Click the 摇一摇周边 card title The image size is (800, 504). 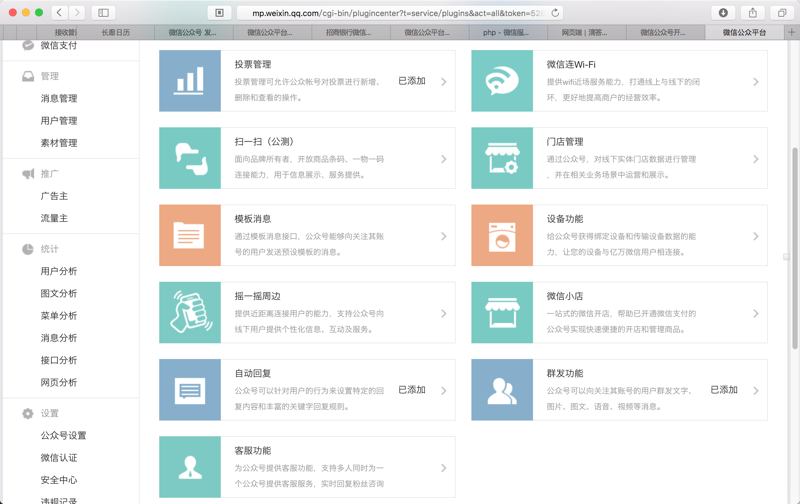click(x=258, y=296)
